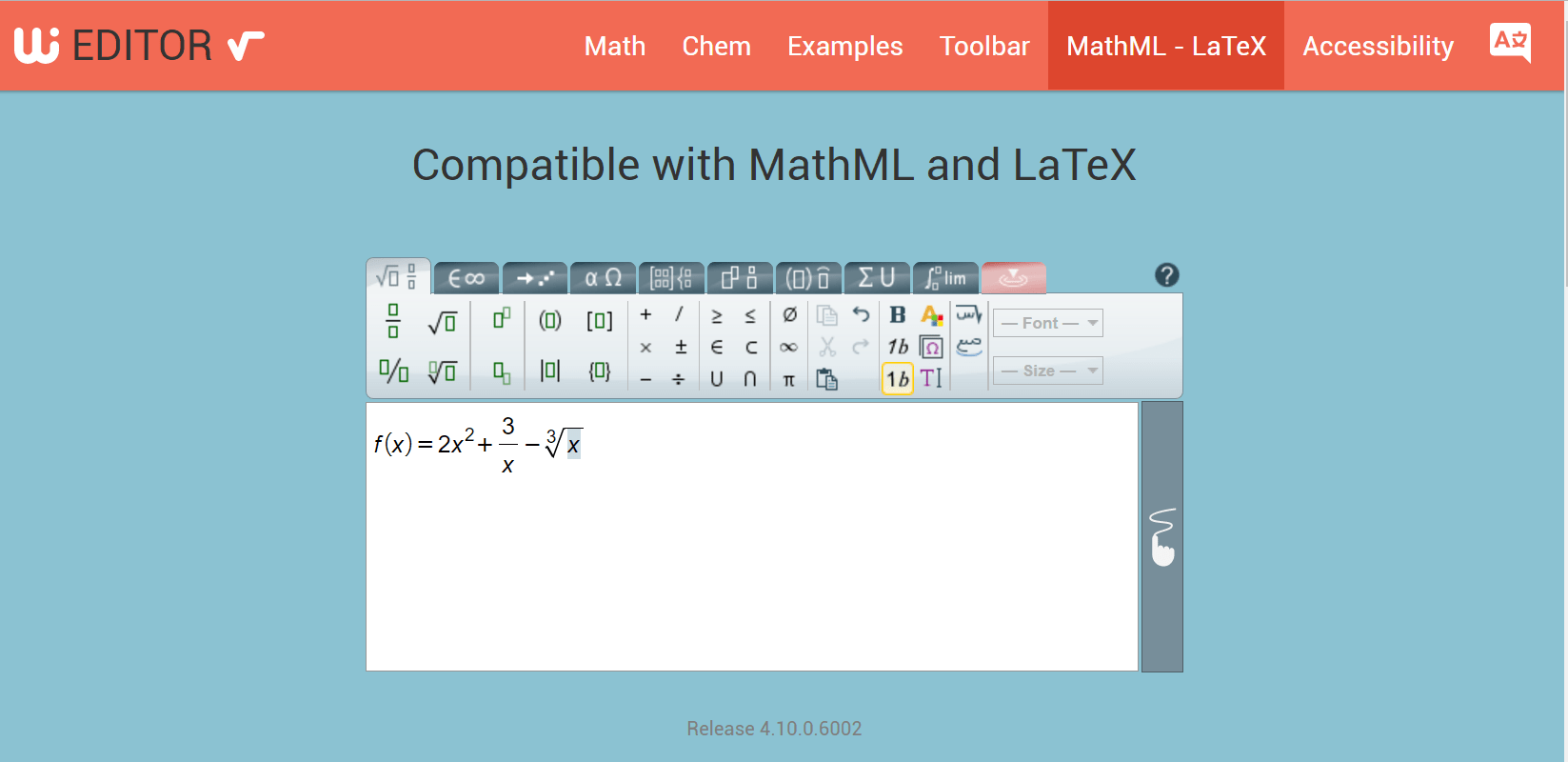Click the redo arrow

tap(861, 347)
